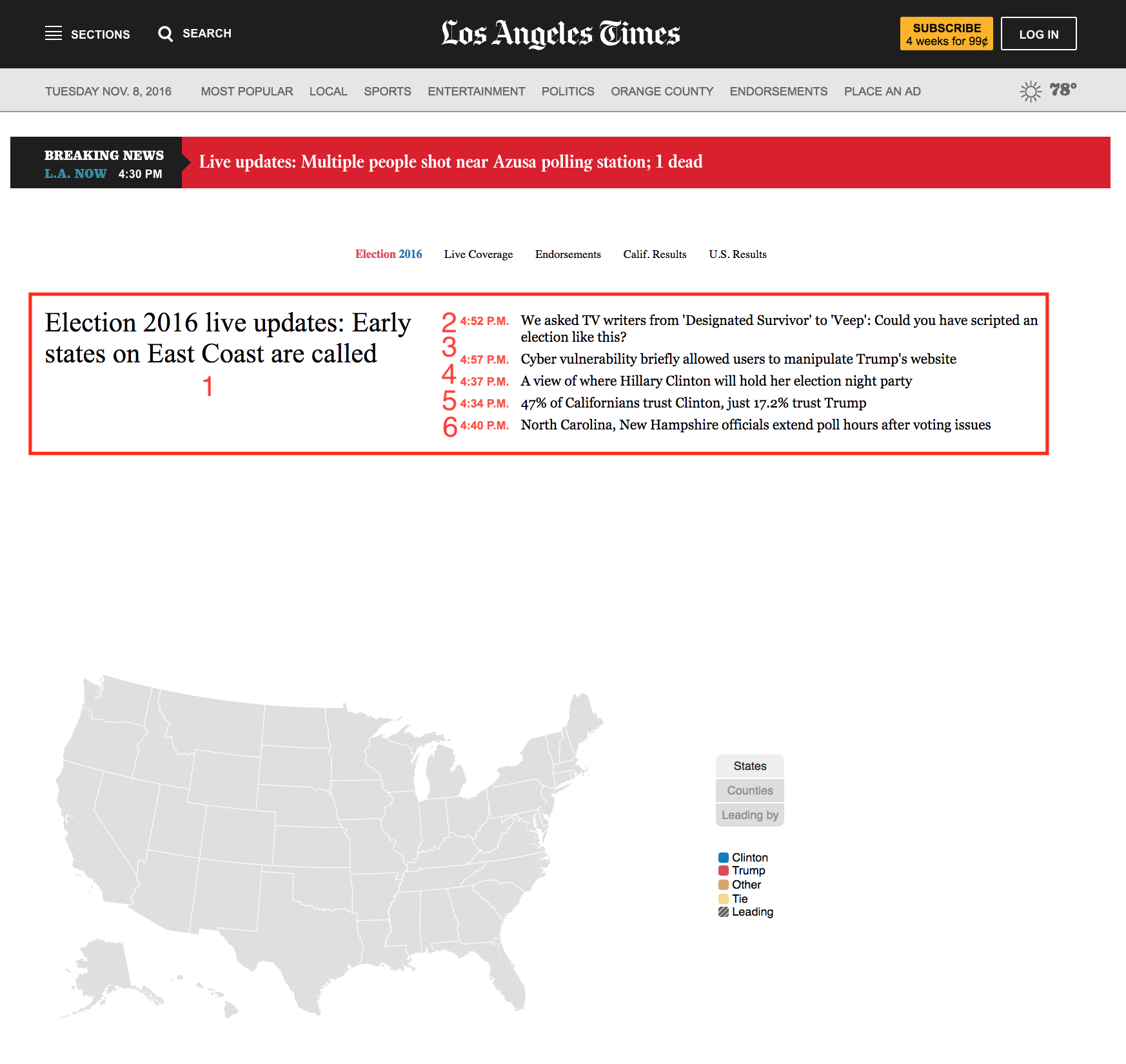This screenshot has height=1064, width=1126.
Task: Click the 4:40 P.M. timestamp
Action: tap(484, 426)
